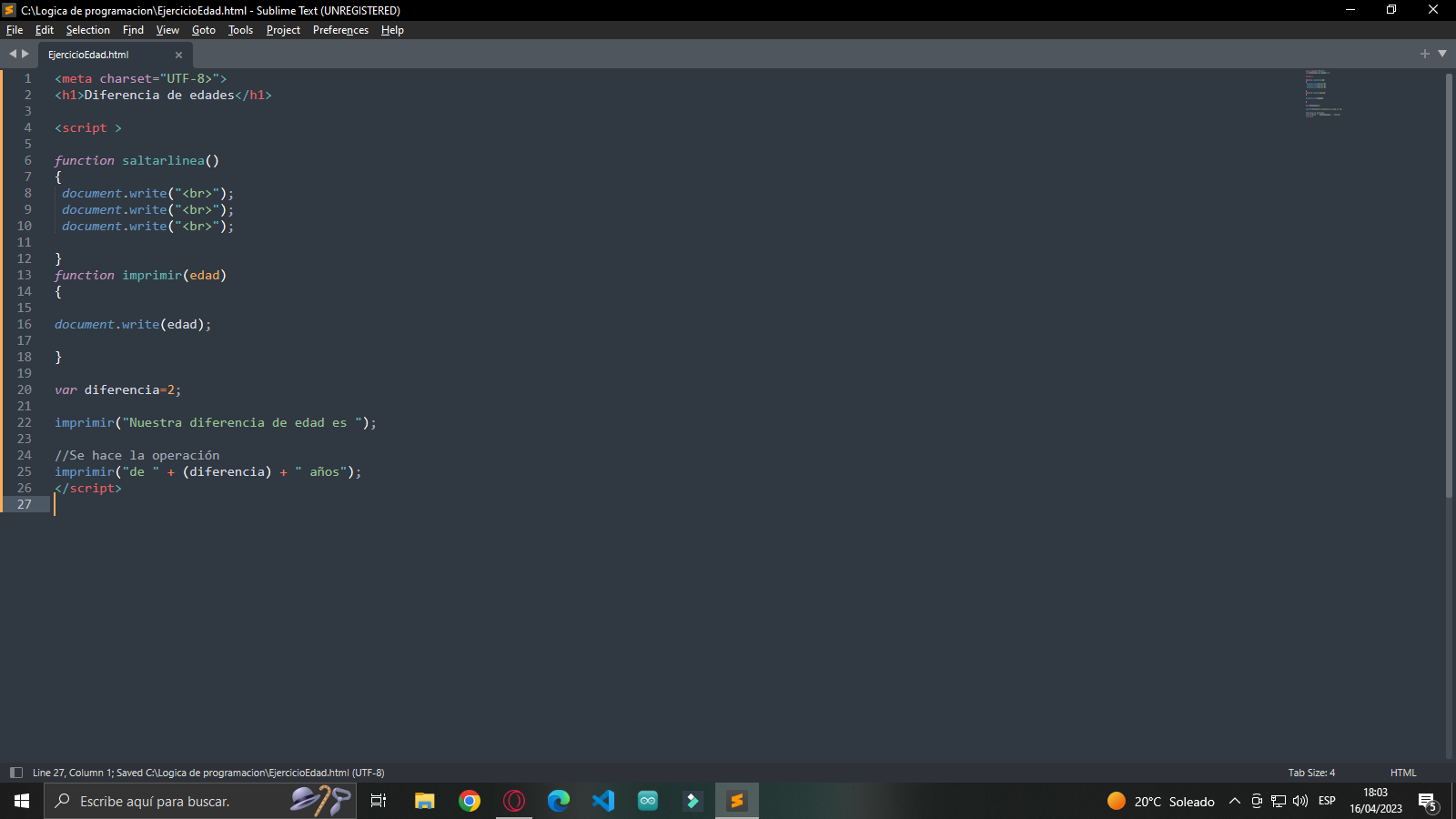Screen dimensions: 1456x819
Task: Open the volume control tray icon
Action: point(1300,801)
